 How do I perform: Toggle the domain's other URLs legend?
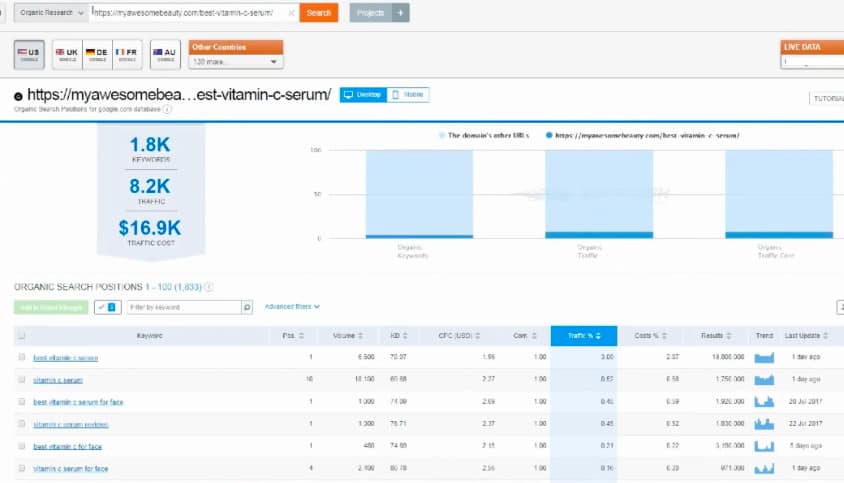(x=484, y=135)
